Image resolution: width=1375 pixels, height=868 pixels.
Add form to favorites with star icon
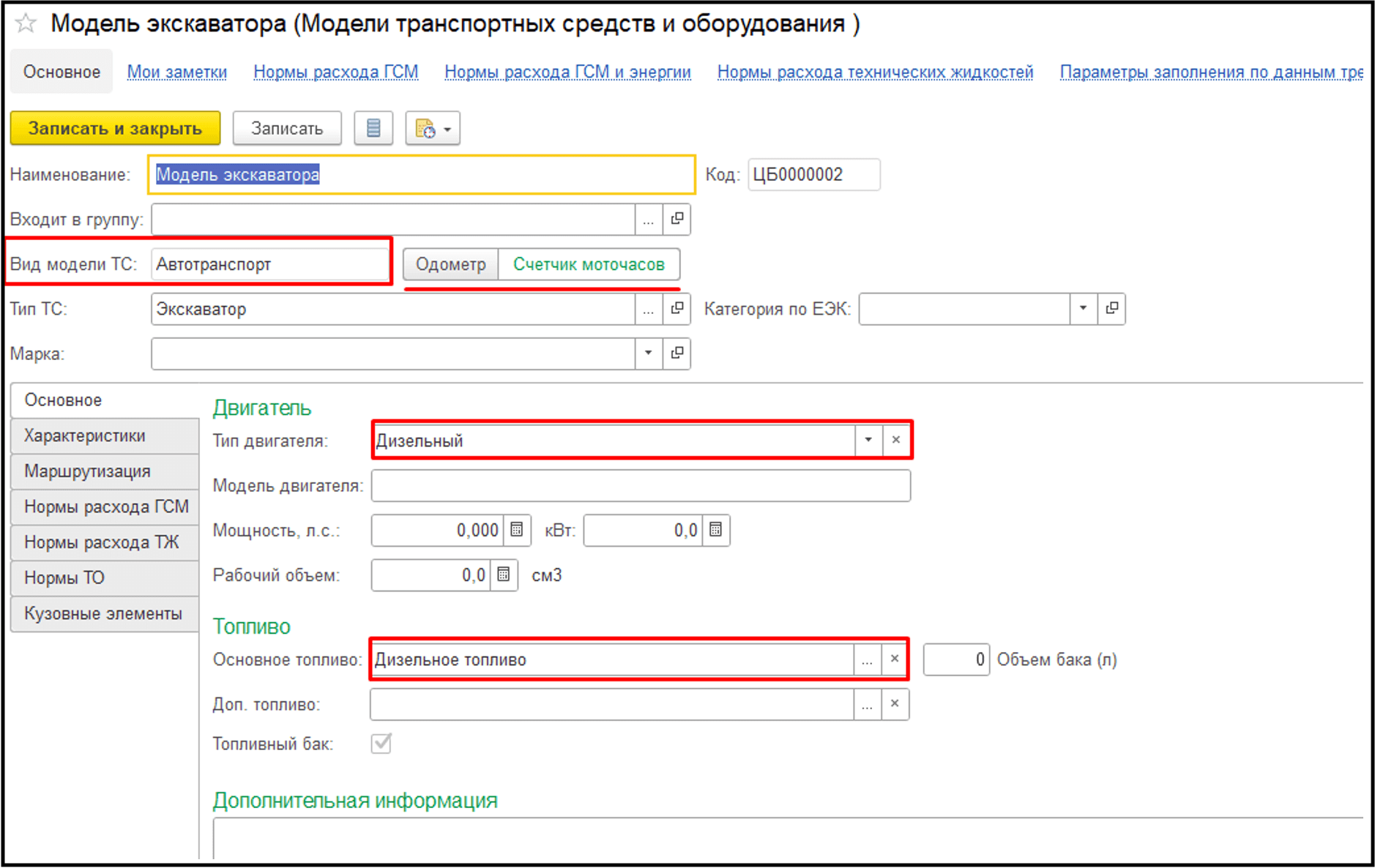coord(26,23)
